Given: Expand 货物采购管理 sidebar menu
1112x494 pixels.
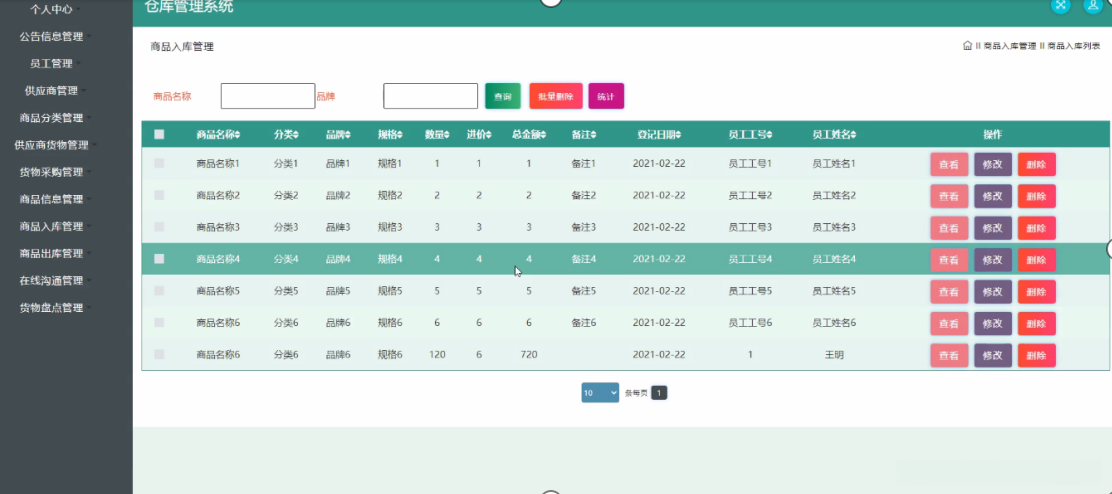Looking at the screenshot, I should click(51, 172).
